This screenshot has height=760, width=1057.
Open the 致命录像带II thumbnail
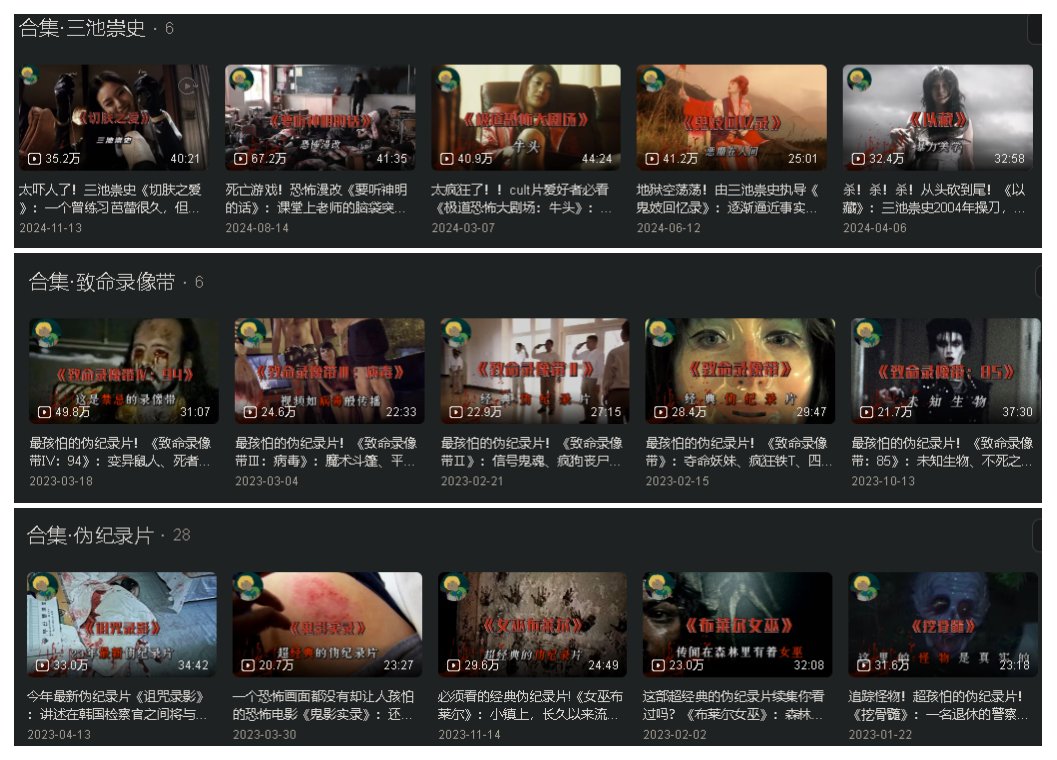click(x=535, y=371)
